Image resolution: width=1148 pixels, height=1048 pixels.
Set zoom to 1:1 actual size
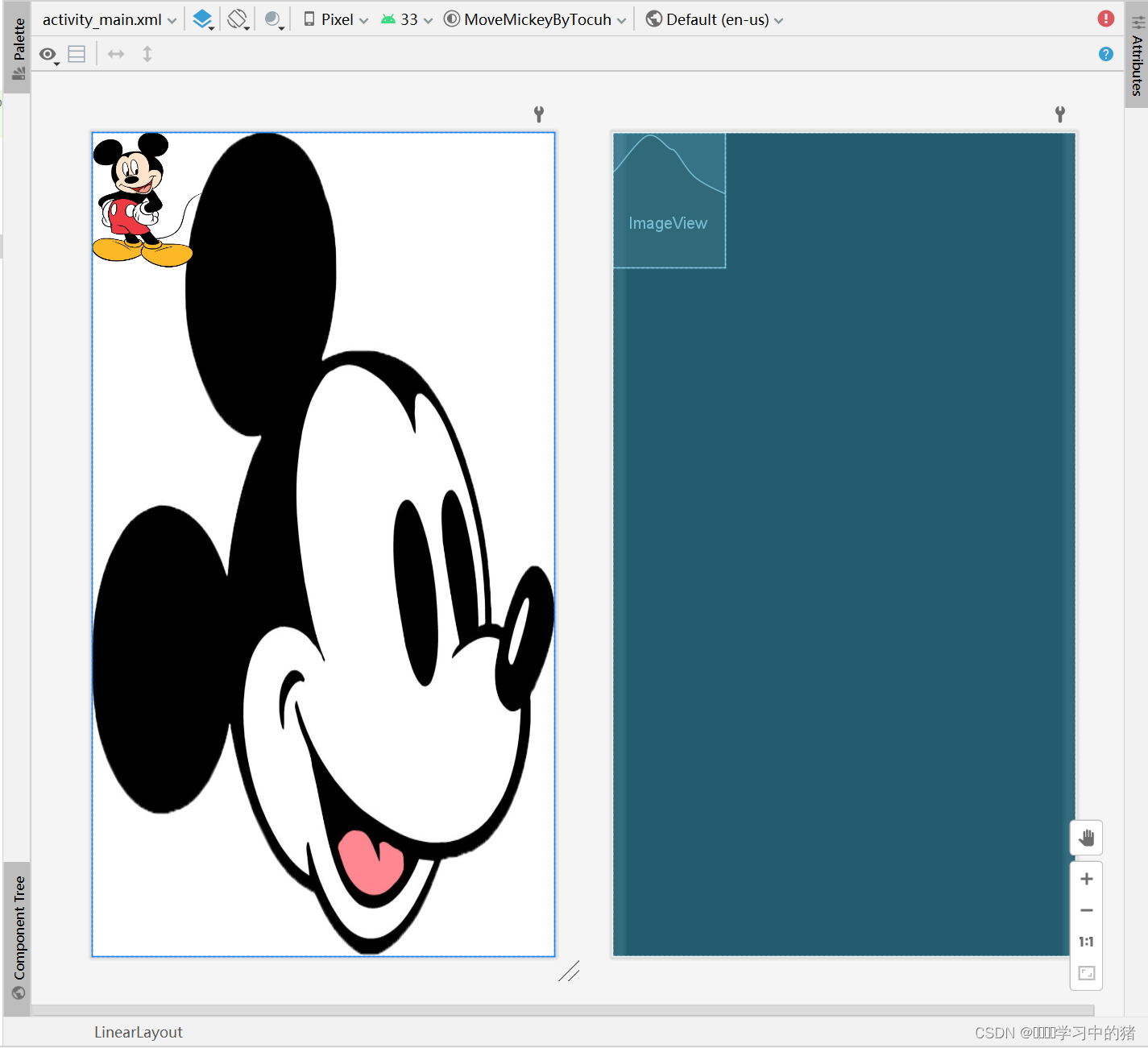pyautogui.click(x=1086, y=942)
